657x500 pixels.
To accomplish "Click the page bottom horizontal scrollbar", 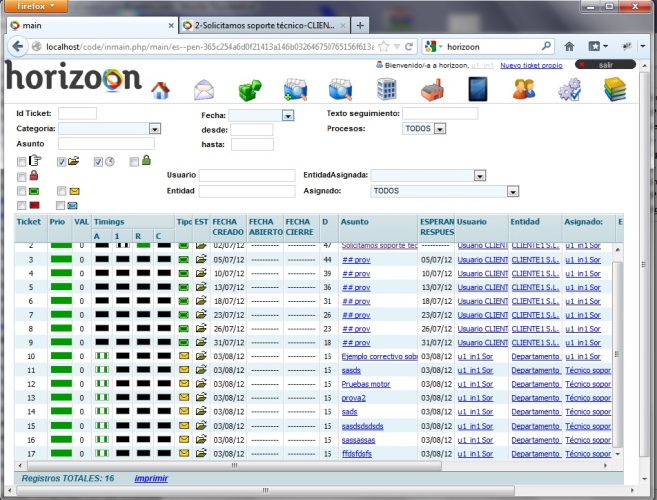I will click(x=265, y=490).
